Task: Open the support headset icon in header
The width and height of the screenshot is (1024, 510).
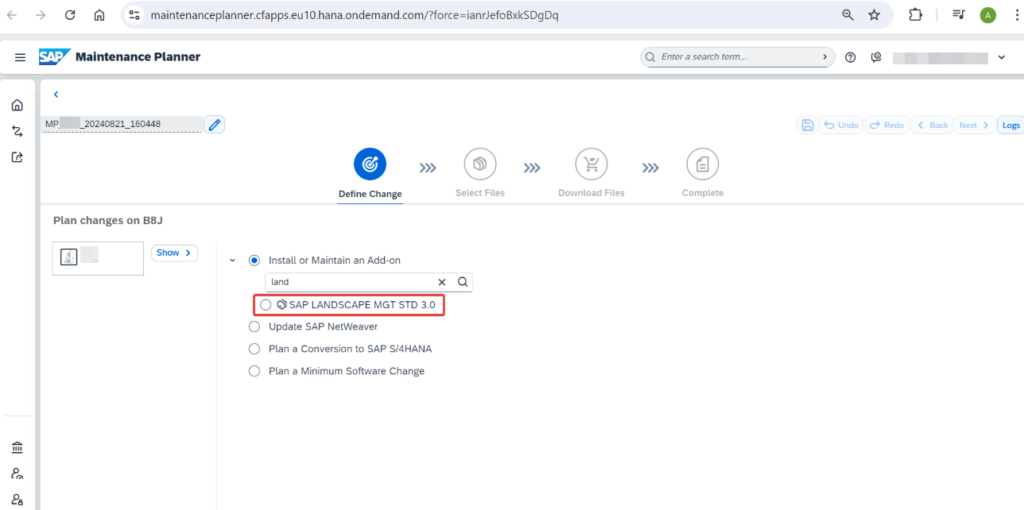Action: point(876,57)
